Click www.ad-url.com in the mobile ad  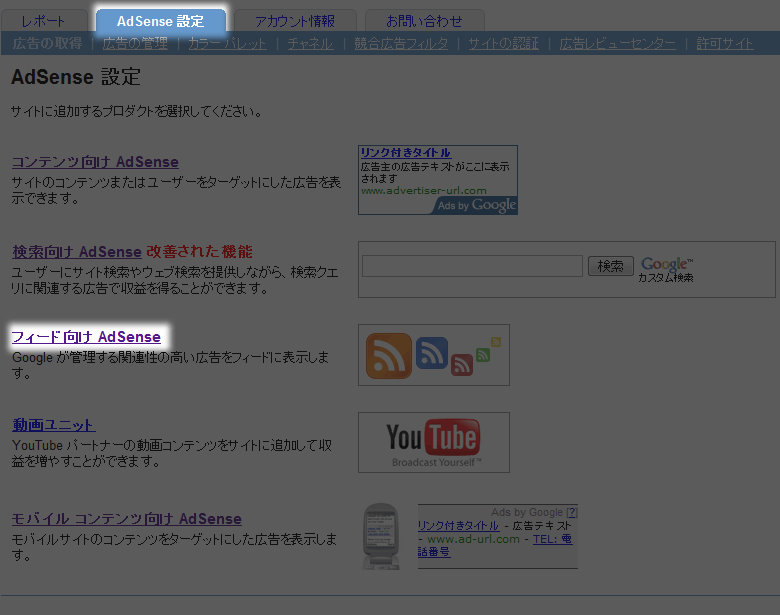473,539
